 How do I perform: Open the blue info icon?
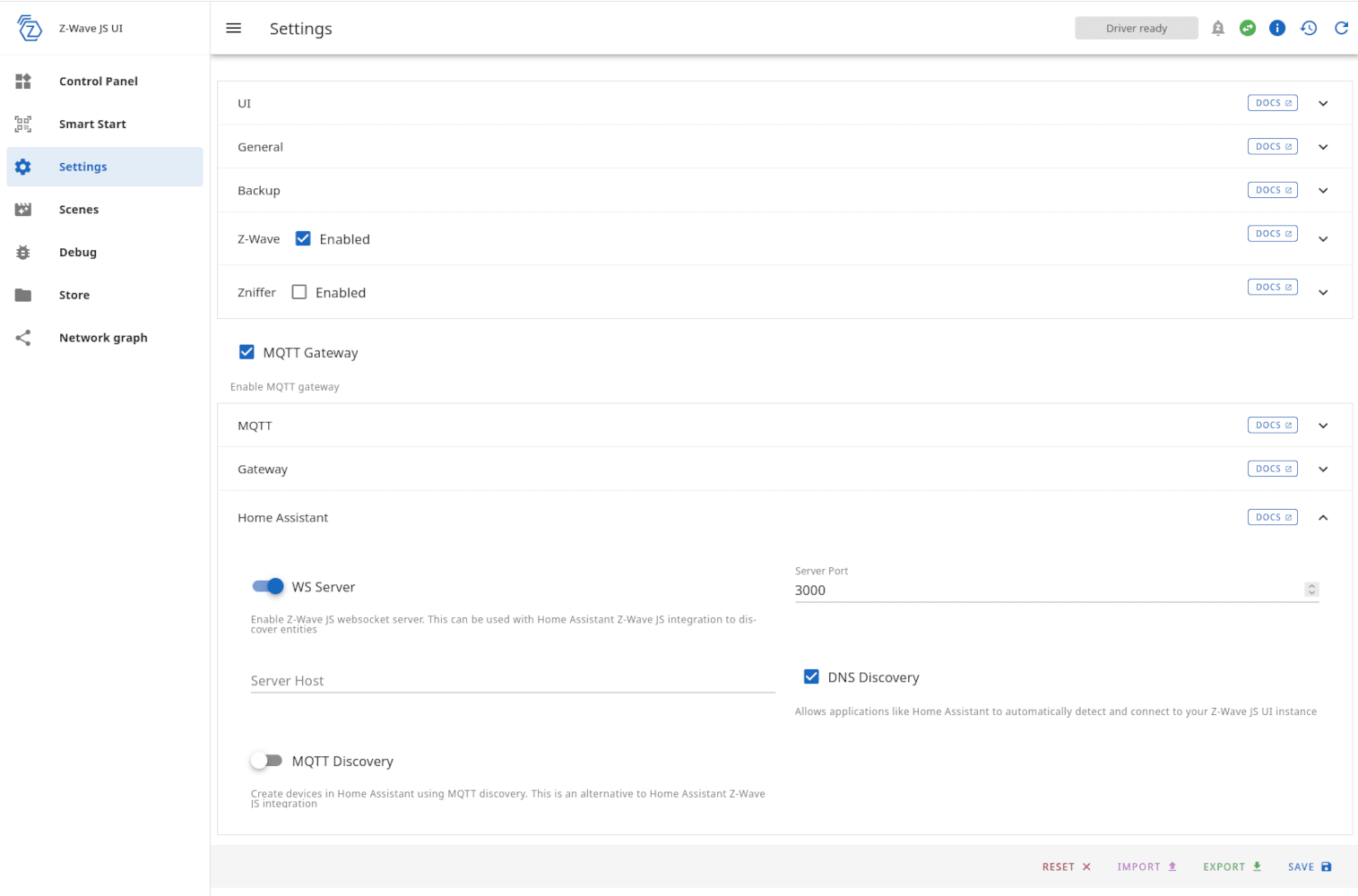click(1277, 29)
